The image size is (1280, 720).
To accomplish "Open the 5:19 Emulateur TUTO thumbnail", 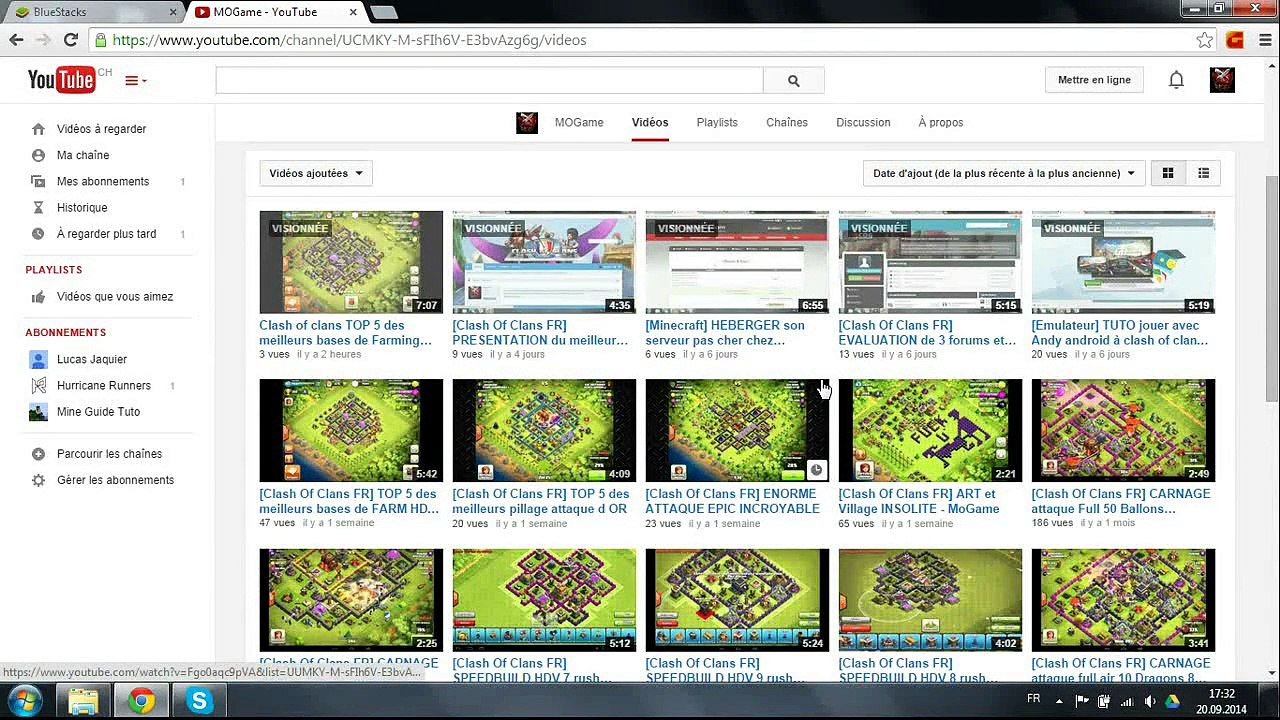I will click(1123, 262).
